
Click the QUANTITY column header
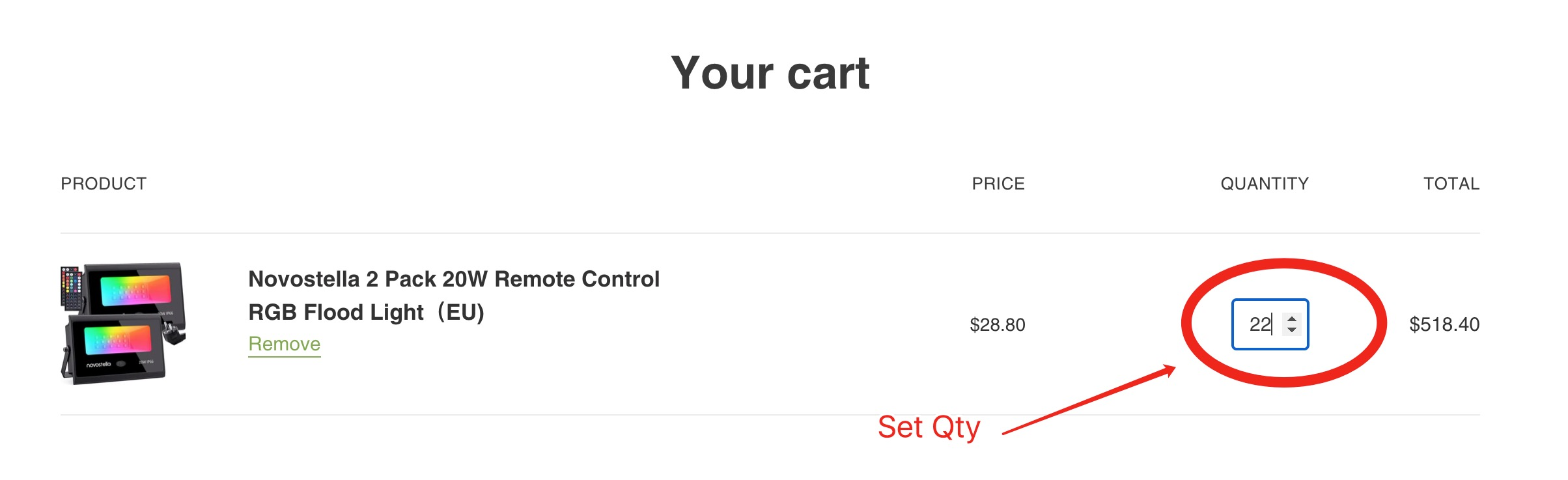[1265, 184]
